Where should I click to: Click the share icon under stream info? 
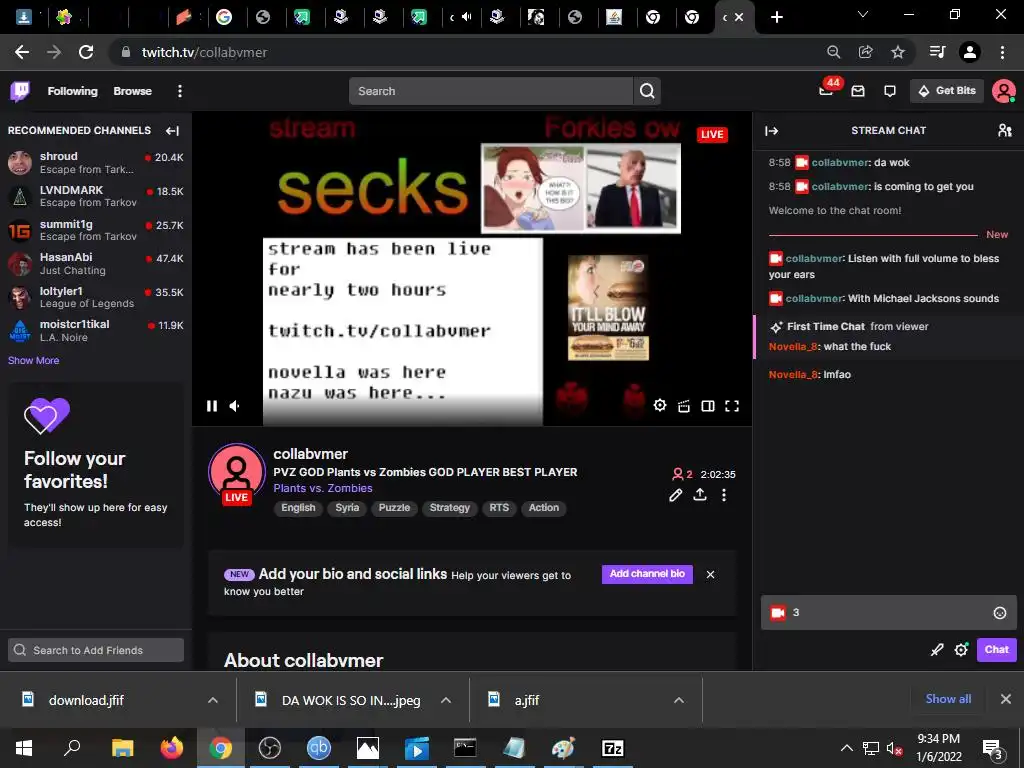[x=700, y=494]
